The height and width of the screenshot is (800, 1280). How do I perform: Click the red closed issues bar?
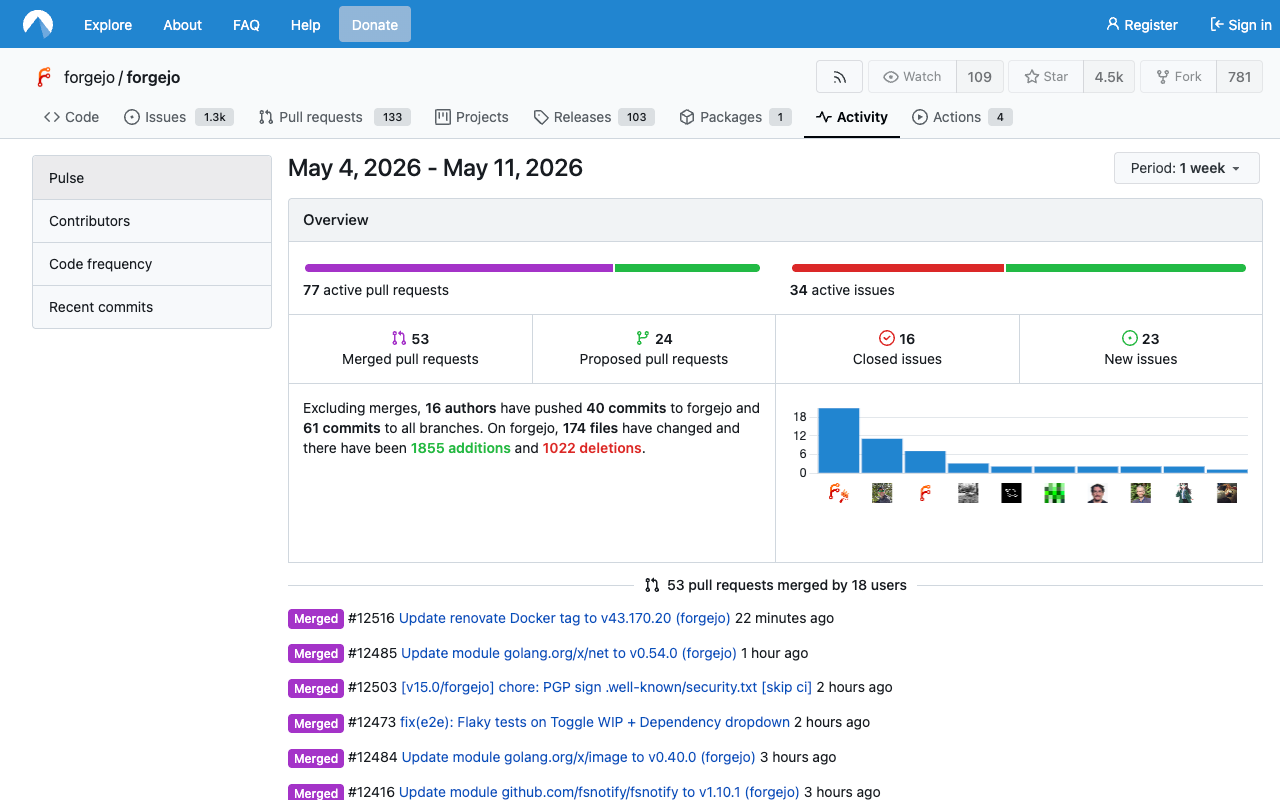point(898,268)
